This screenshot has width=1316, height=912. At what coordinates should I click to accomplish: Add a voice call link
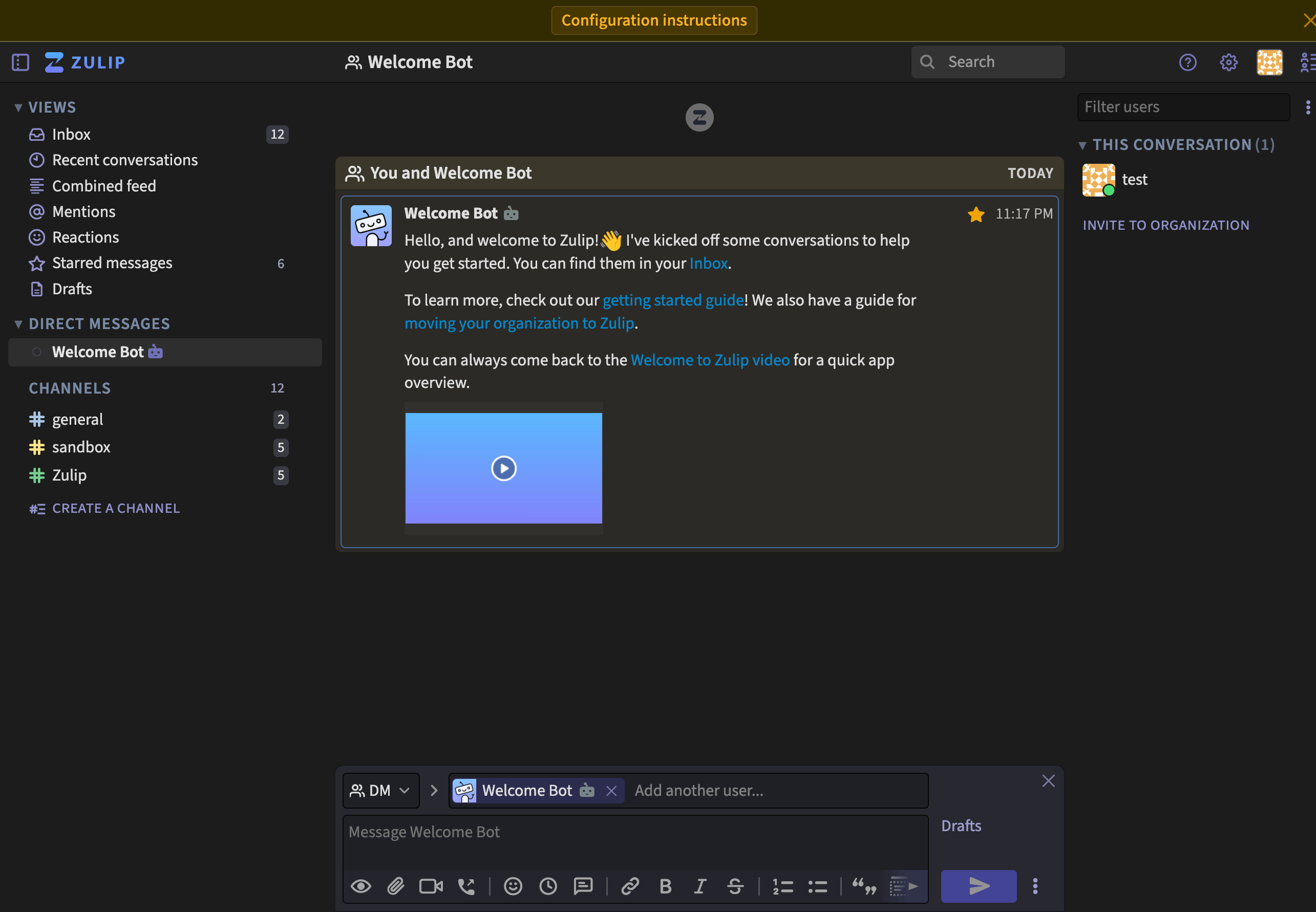466,886
